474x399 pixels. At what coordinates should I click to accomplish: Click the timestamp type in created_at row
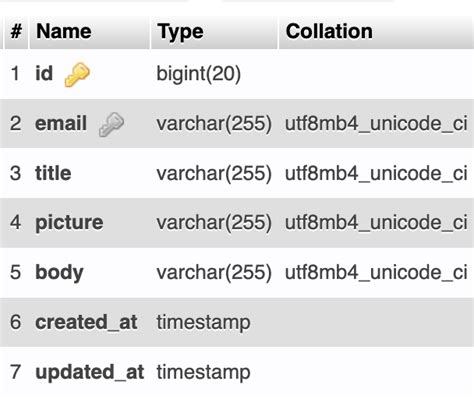[203, 323]
